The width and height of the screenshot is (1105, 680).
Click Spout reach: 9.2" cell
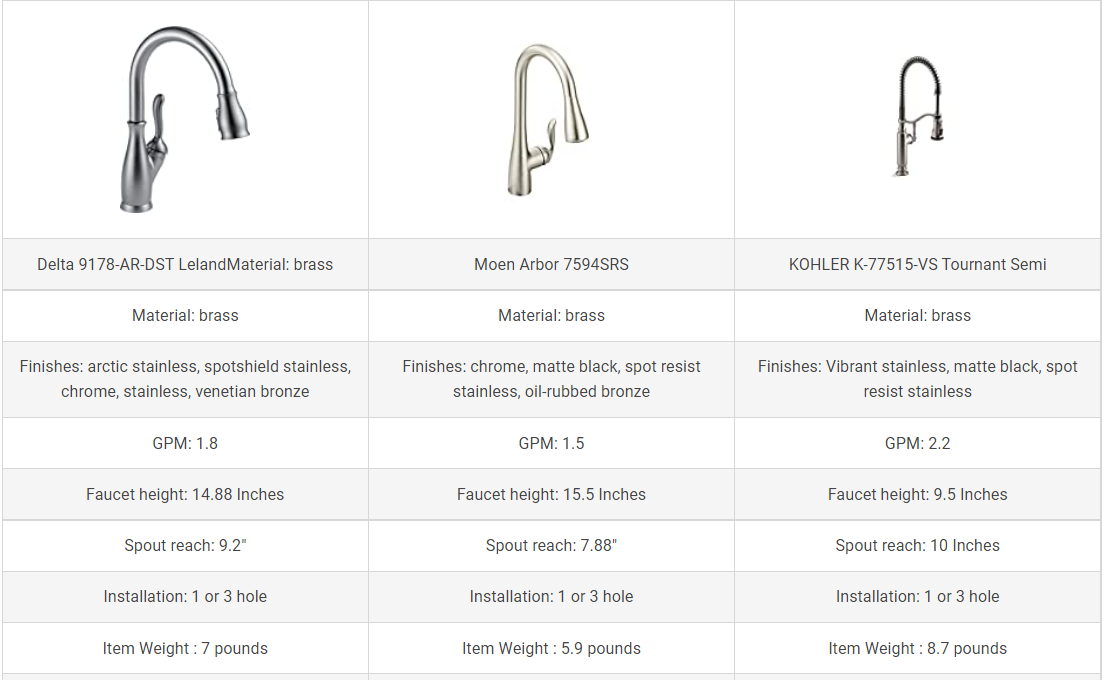pos(185,545)
